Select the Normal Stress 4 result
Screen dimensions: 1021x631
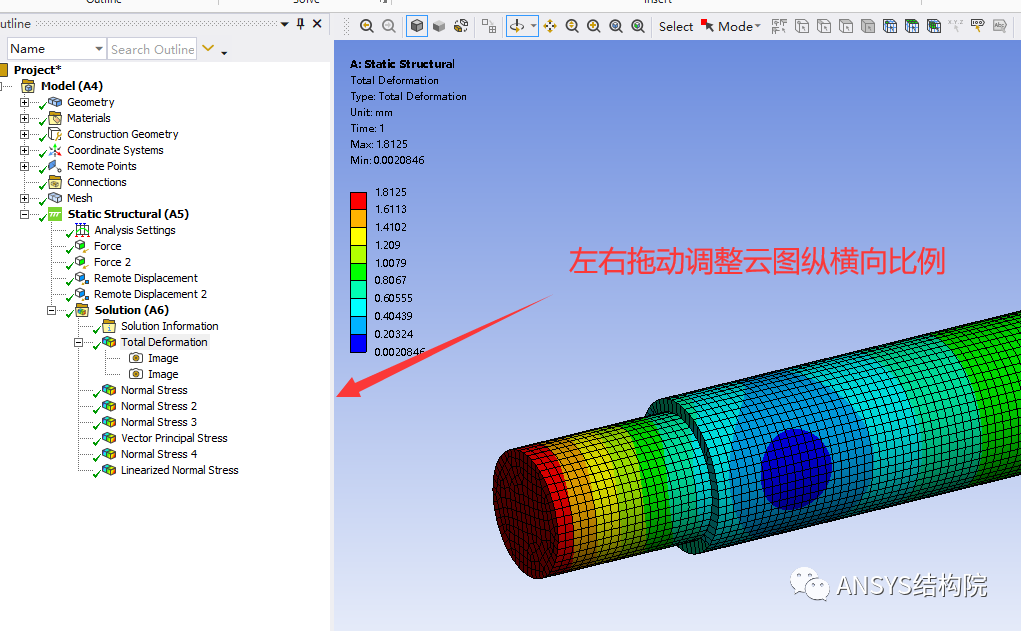click(159, 454)
